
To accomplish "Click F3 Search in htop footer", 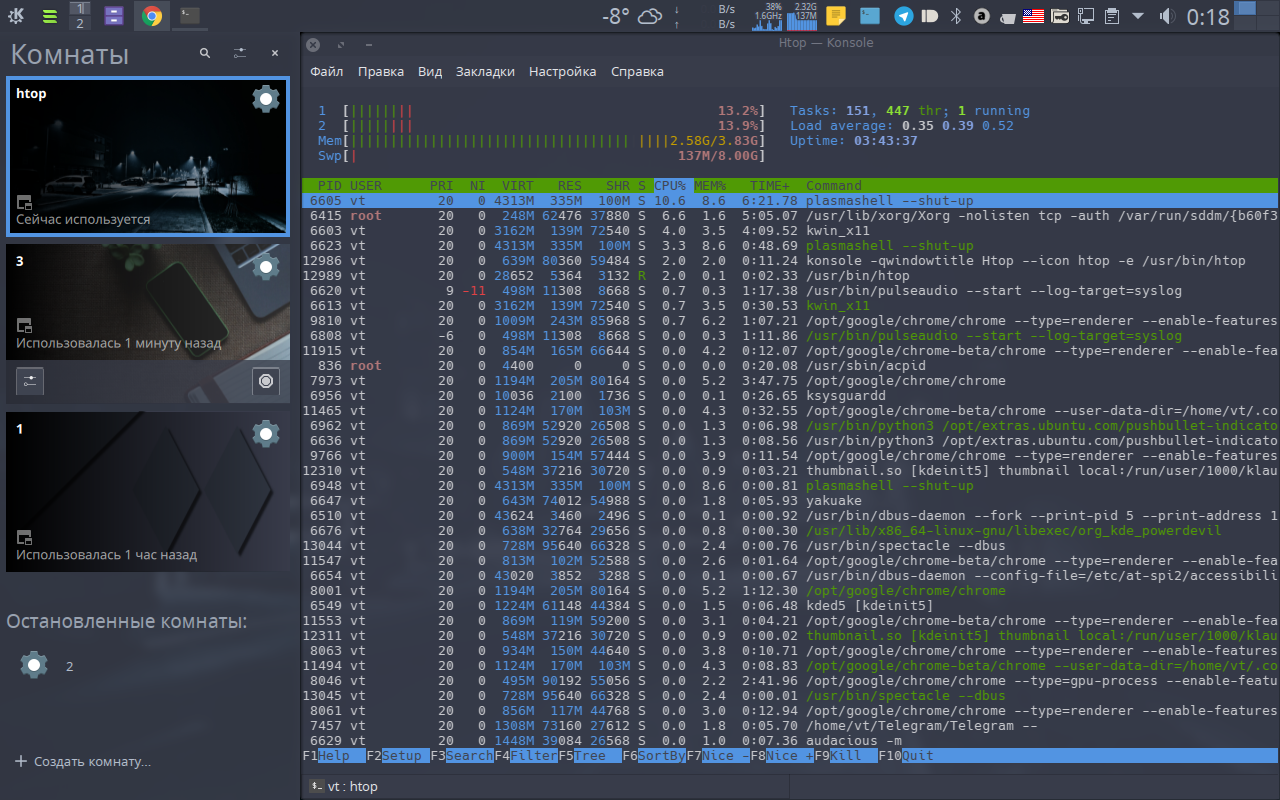I will pyautogui.click(x=462, y=756).
